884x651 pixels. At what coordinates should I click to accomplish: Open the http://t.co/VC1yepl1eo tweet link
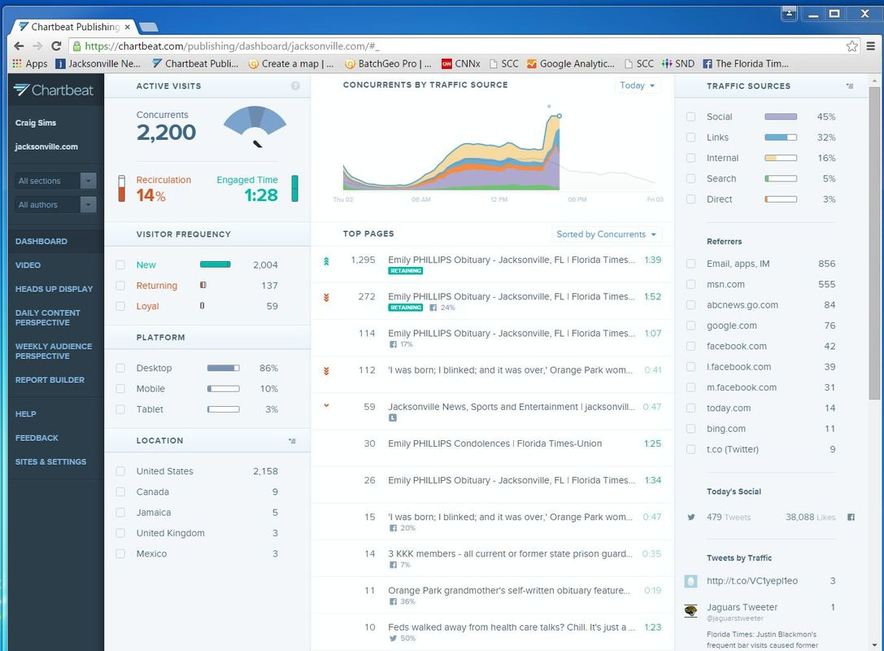[x=752, y=581]
